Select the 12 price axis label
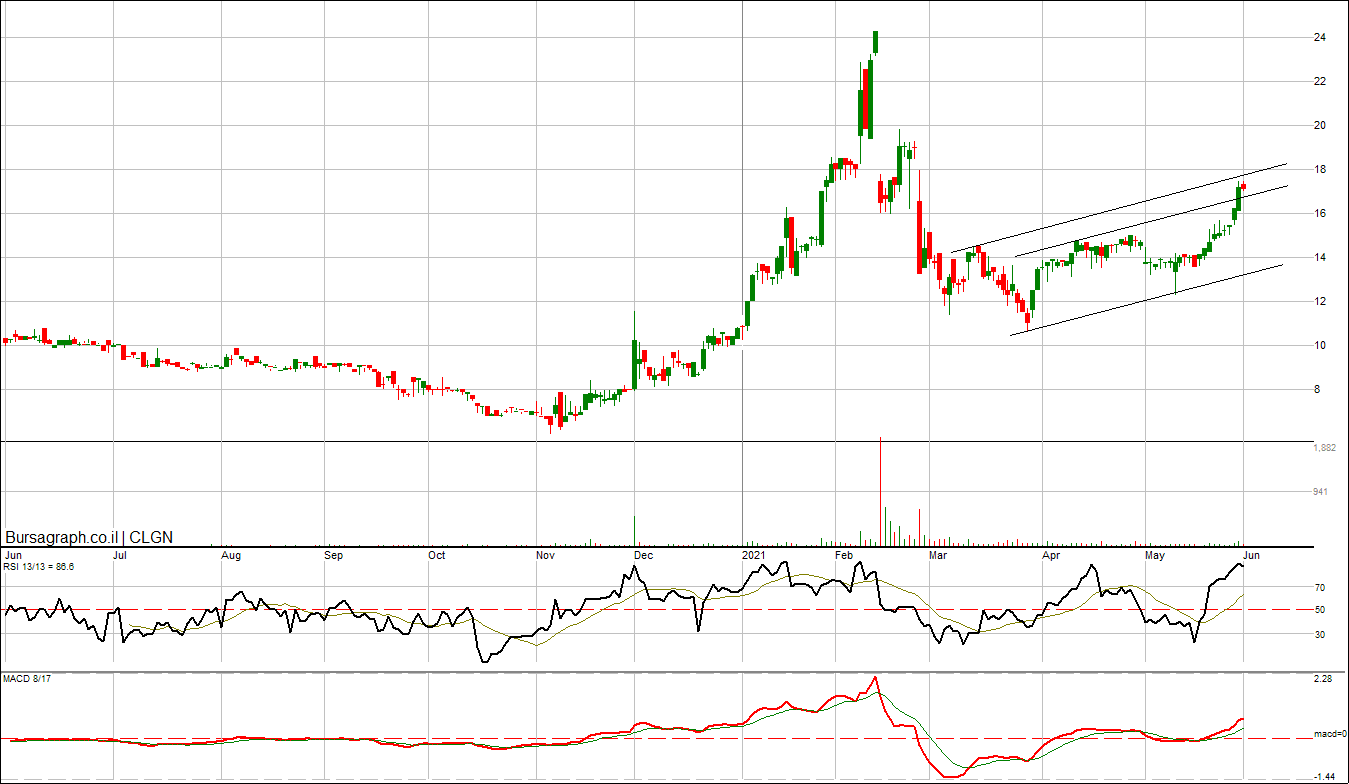The image size is (1349, 784). pyautogui.click(x=1319, y=302)
